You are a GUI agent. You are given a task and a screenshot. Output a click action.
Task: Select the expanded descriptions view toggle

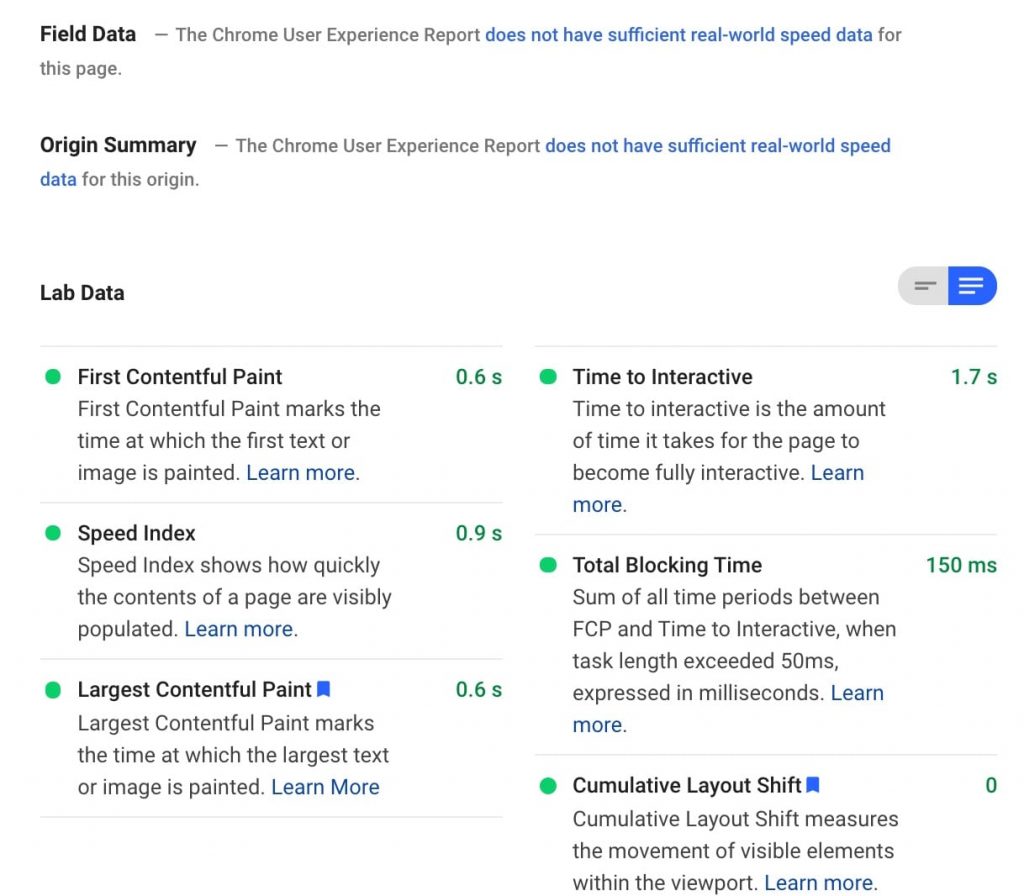(x=970, y=285)
